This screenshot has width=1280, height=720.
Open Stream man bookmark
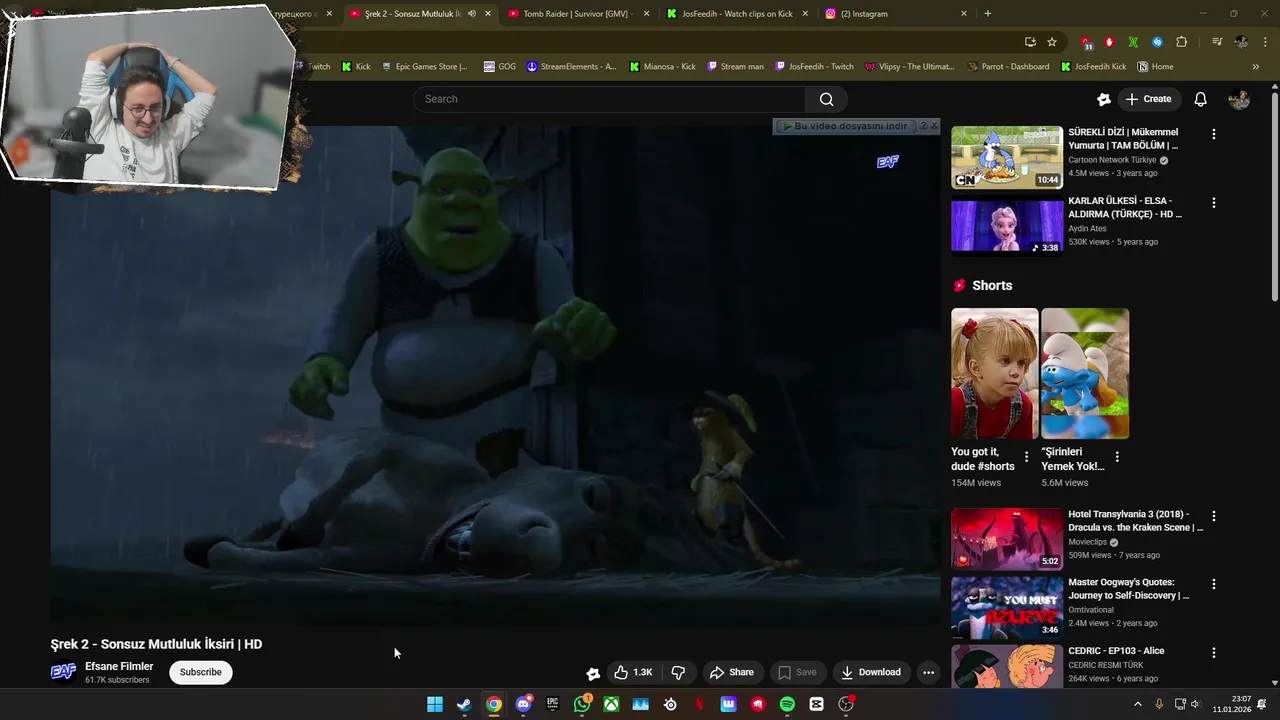pyautogui.click(x=735, y=67)
